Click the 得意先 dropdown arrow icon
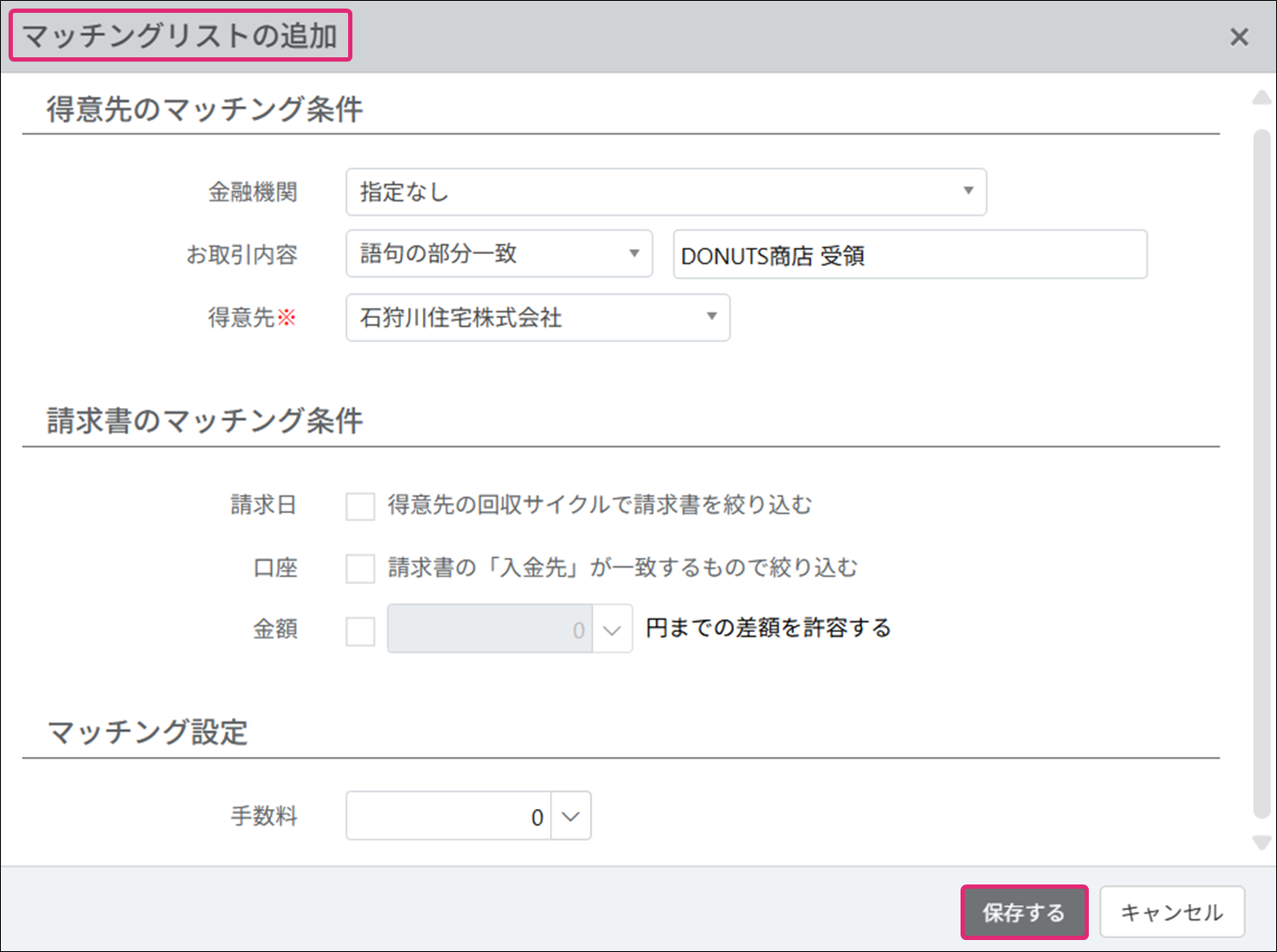The width and height of the screenshot is (1277, 952). (x=711, y=316)
